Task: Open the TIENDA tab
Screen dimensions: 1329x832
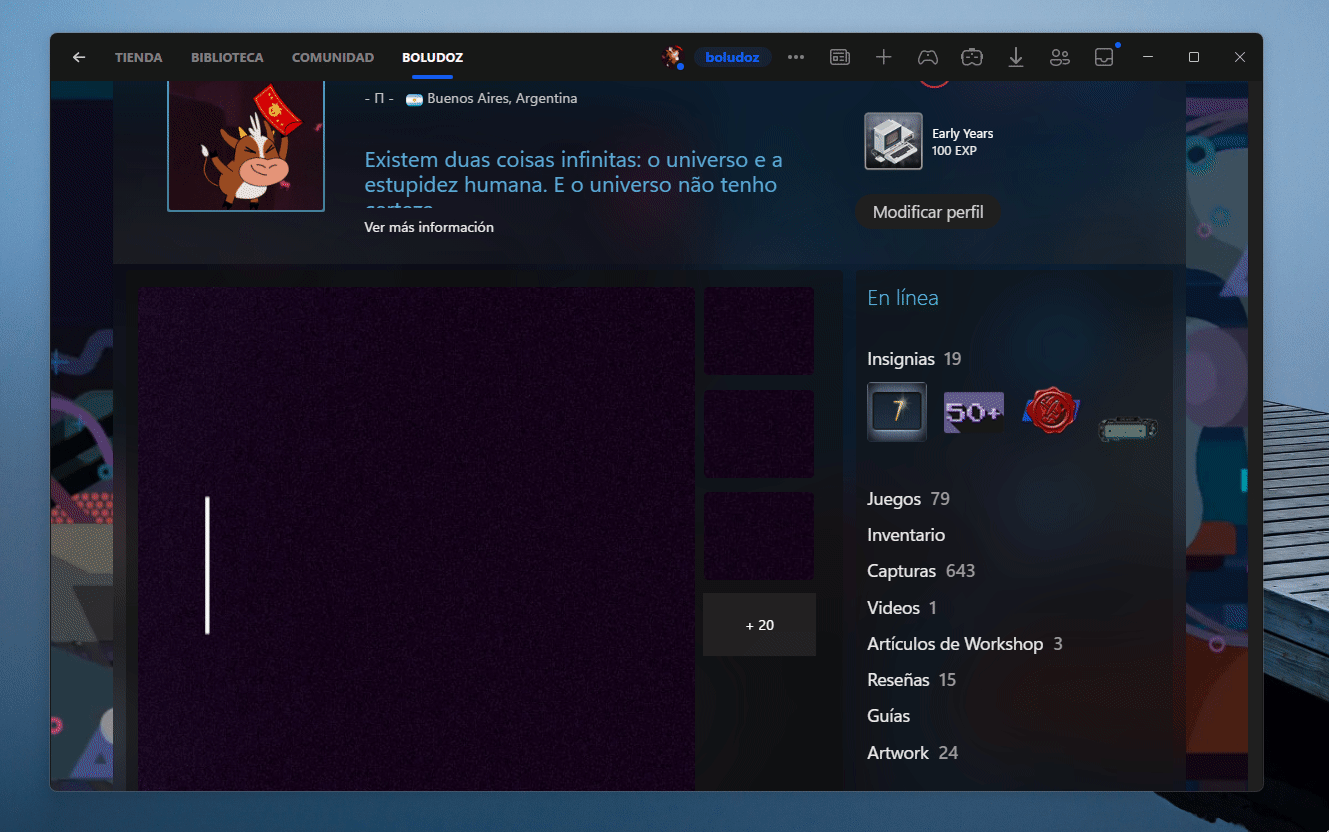Action: pos(139,58)
